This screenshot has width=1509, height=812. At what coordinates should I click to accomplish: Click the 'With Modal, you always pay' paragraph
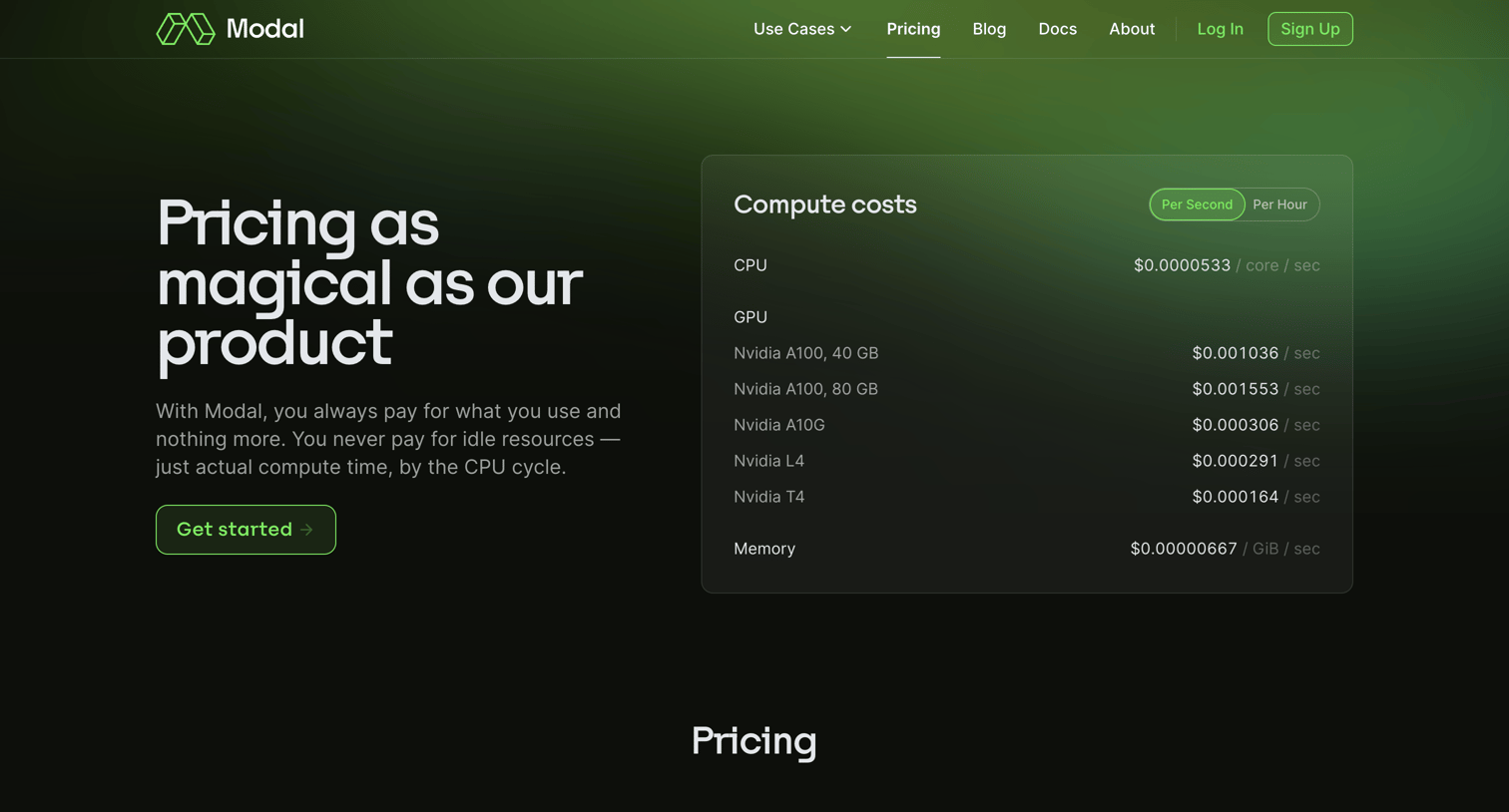click(x=388, y=439)
